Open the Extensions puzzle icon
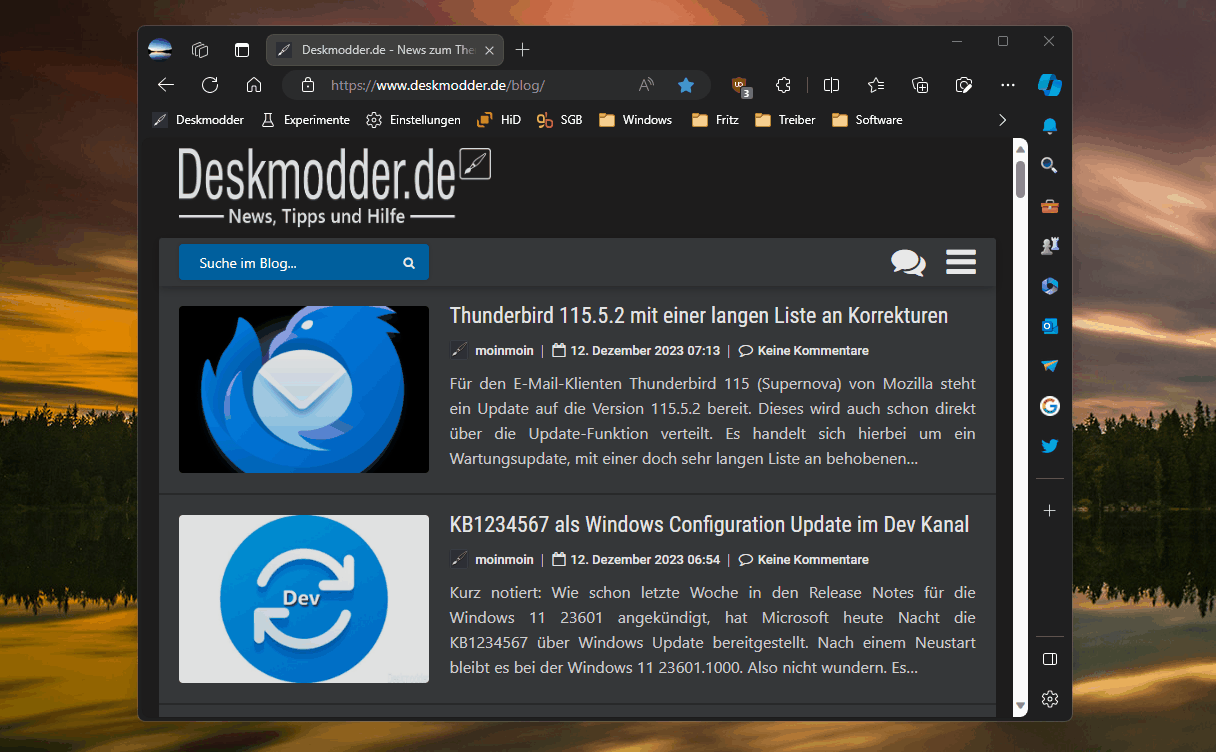This screenshot has width=1216, height=752. point(784,85)
